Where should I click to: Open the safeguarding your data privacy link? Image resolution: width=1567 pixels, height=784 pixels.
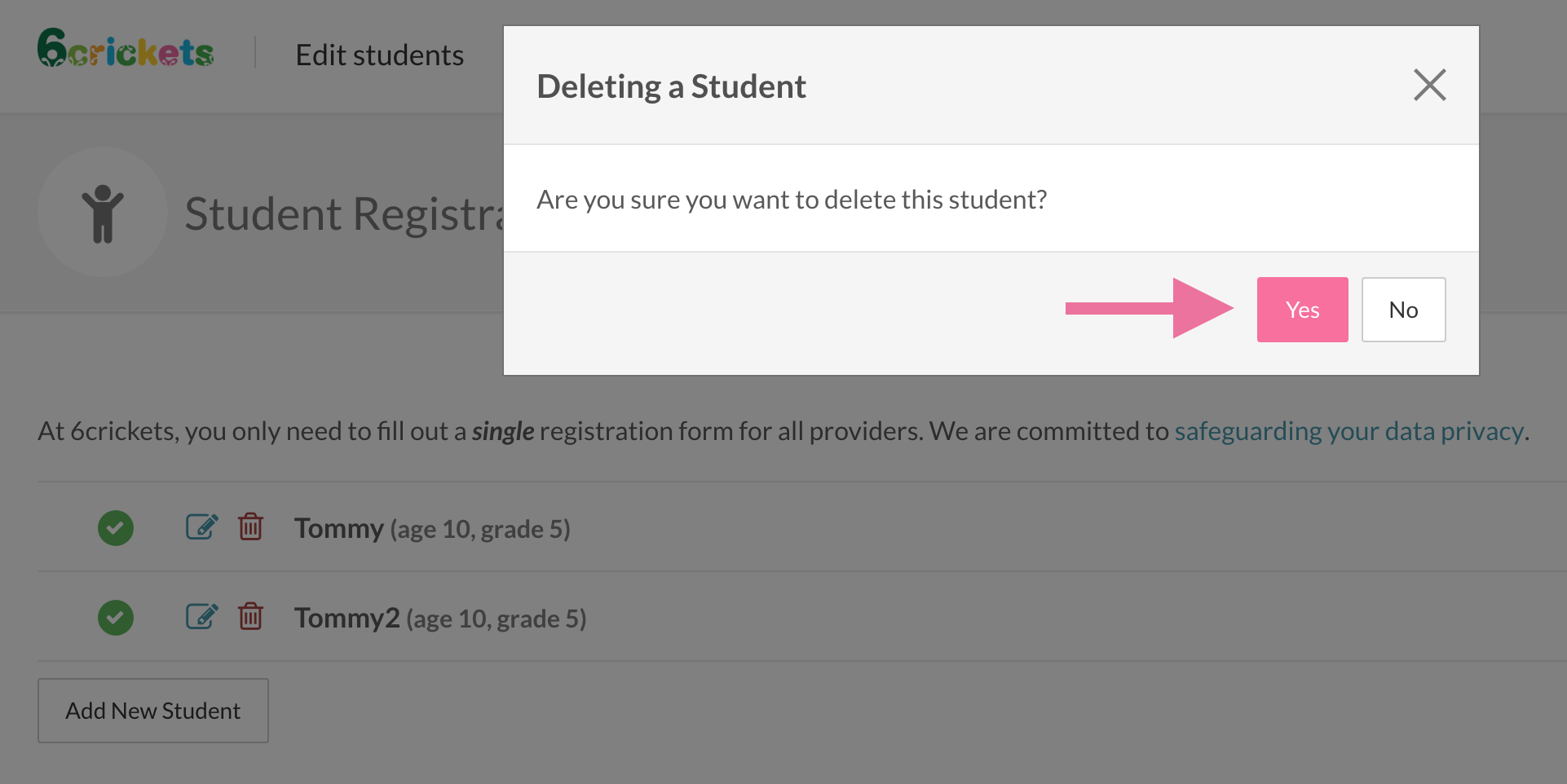point(1349,431)
